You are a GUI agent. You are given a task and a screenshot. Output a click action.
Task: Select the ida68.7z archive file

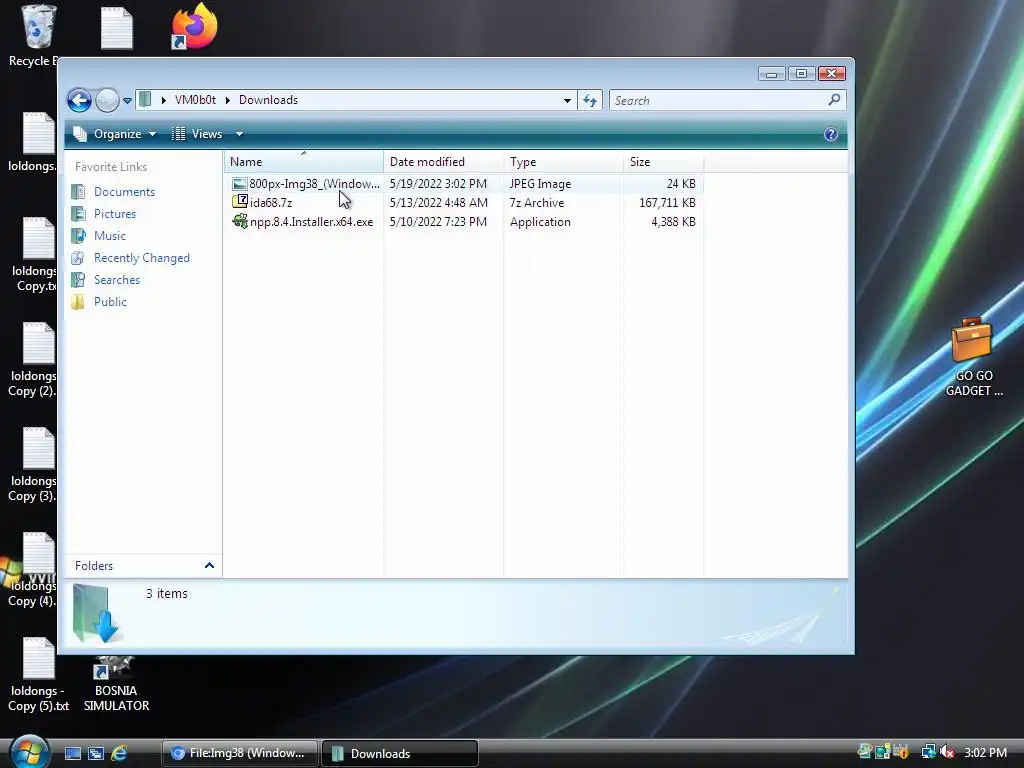click(271, 203)
